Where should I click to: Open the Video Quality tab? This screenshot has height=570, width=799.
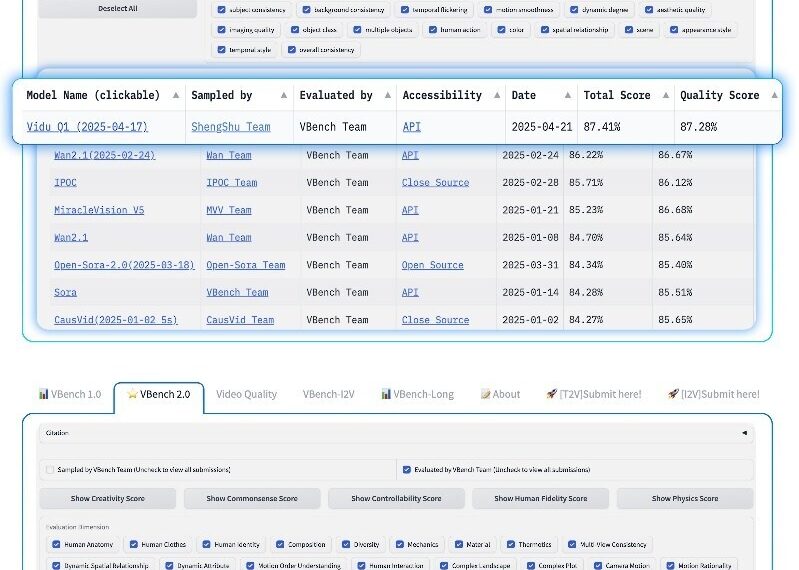pyautogui.click(x=246, y=394)
